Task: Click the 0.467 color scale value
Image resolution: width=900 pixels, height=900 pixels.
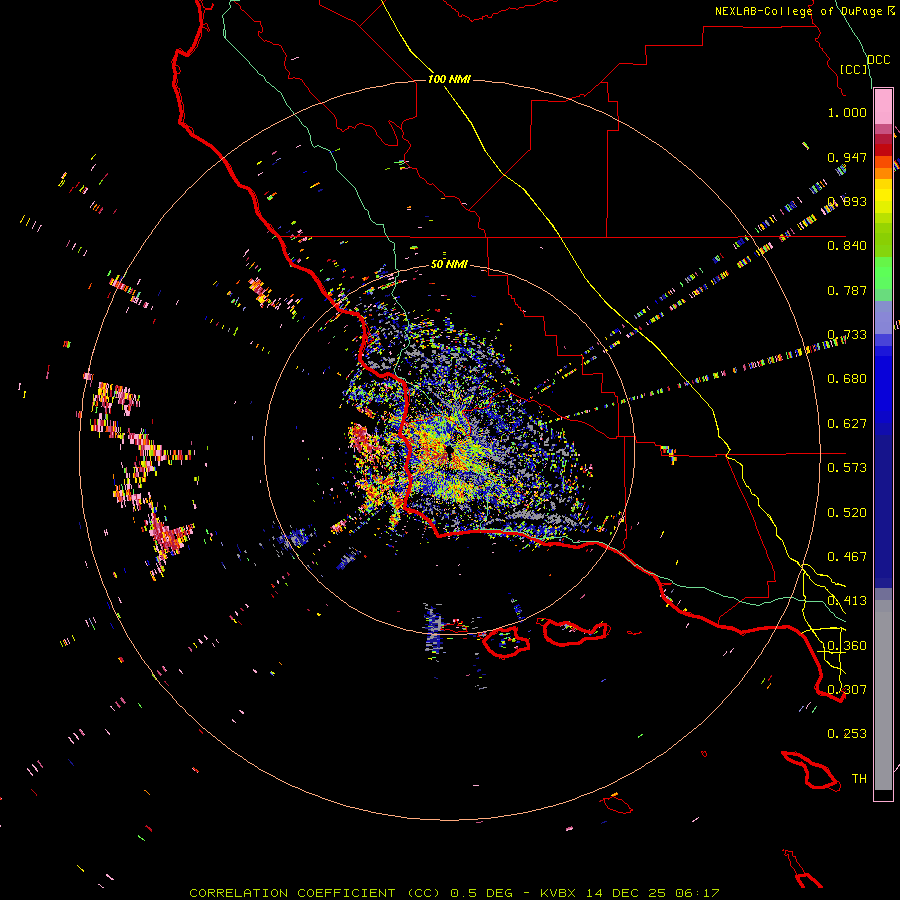Action: (847, 557)
